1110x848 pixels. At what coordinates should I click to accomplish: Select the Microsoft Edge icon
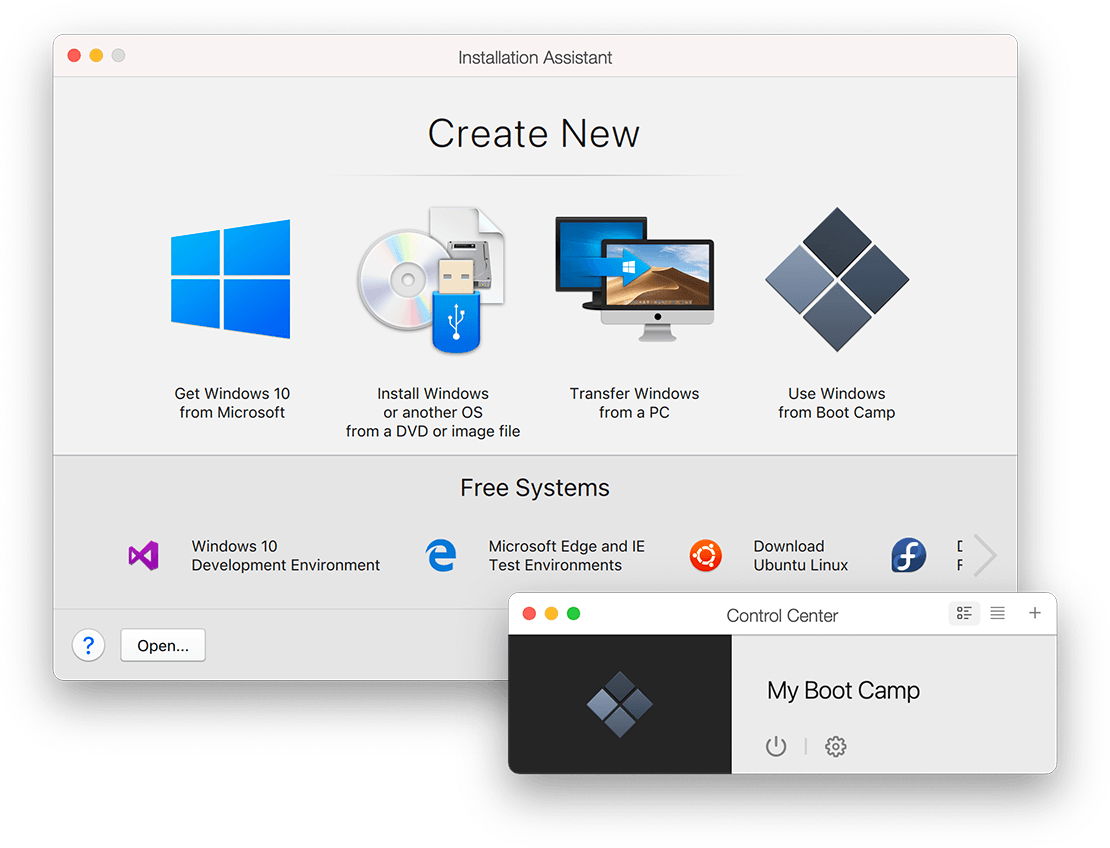[440, 556]
